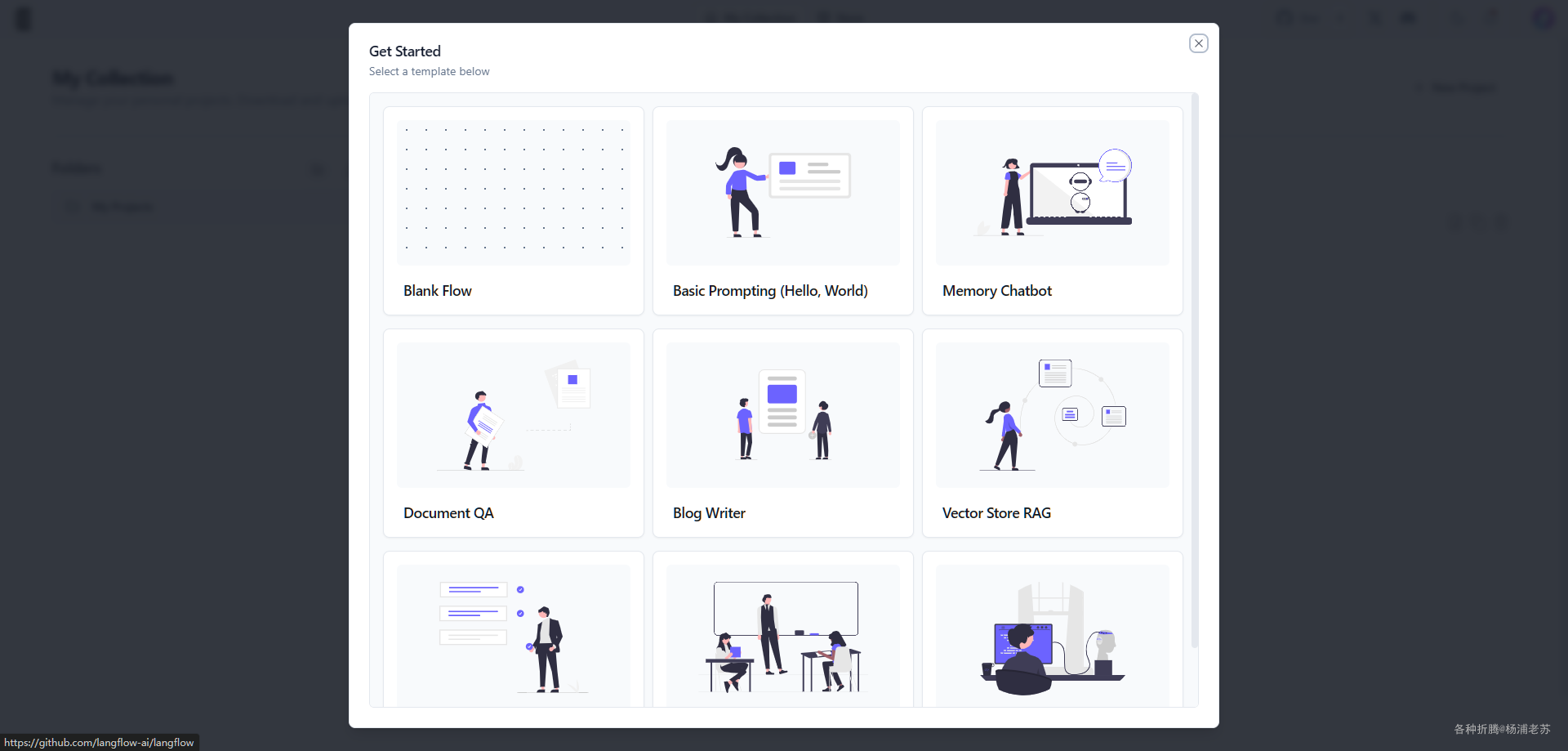Image resolution: width=1568 pixels, height=751 pixels.
Task: Select the Blog Writer template illustration
Action: tap(783, 415)
